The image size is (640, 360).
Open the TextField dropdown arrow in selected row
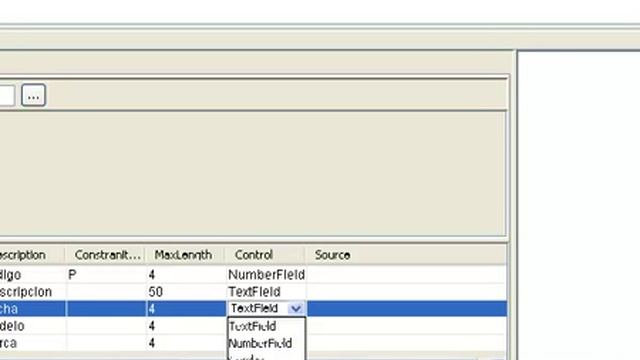[x=296, y=309]
